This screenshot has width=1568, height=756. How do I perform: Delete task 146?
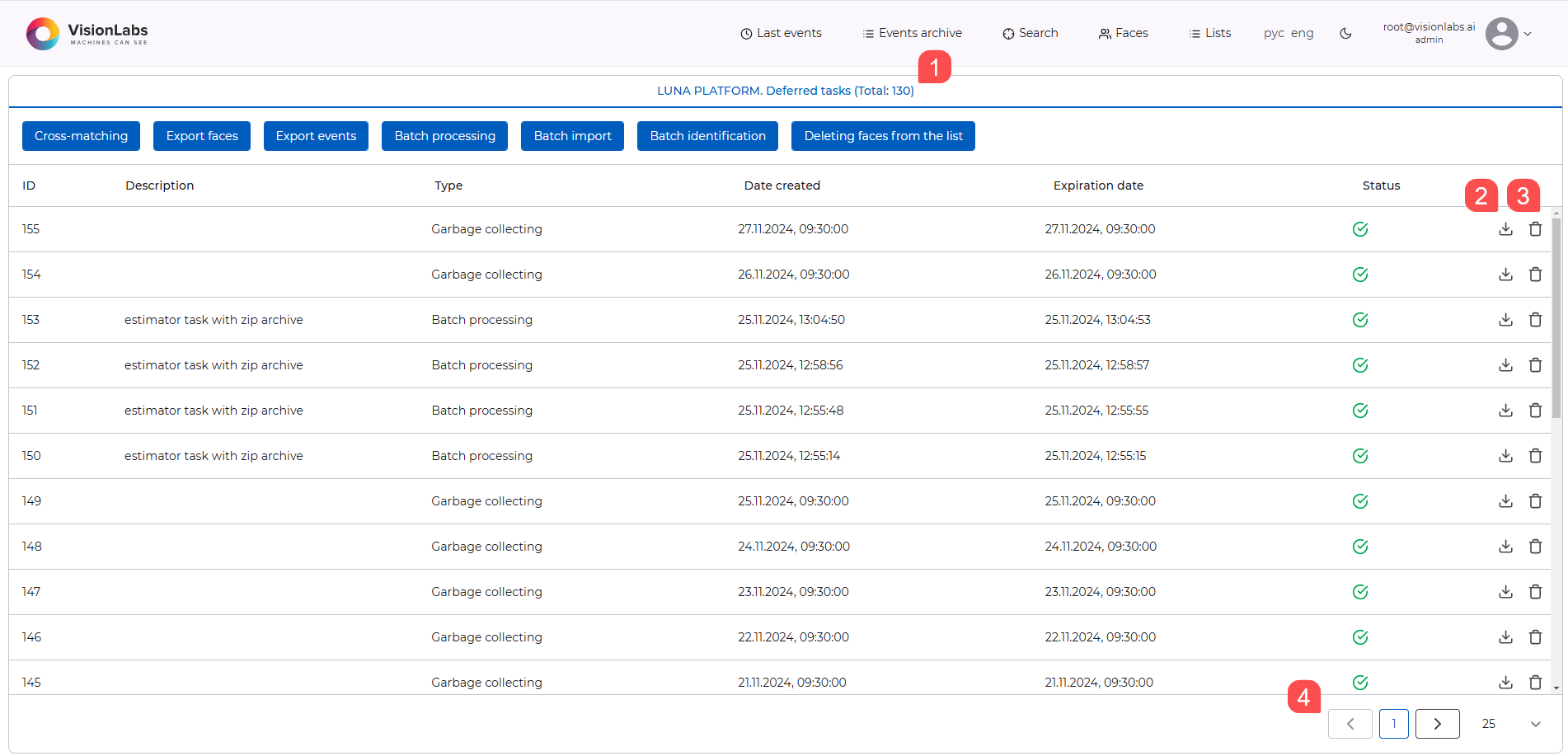tap(1535, 637)
